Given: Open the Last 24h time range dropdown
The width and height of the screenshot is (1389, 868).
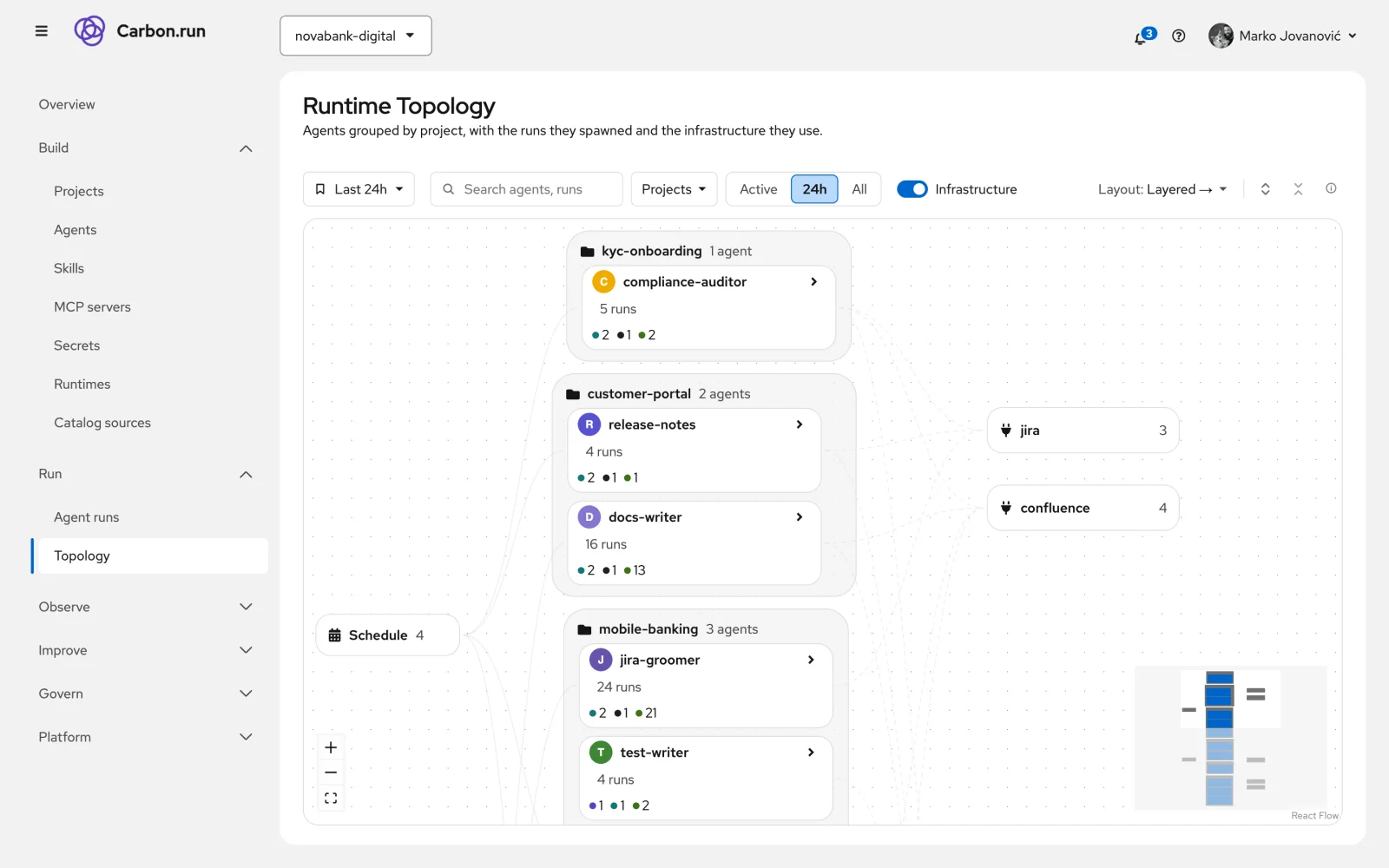Looking at the screenshot, I should tap(359, 189).
